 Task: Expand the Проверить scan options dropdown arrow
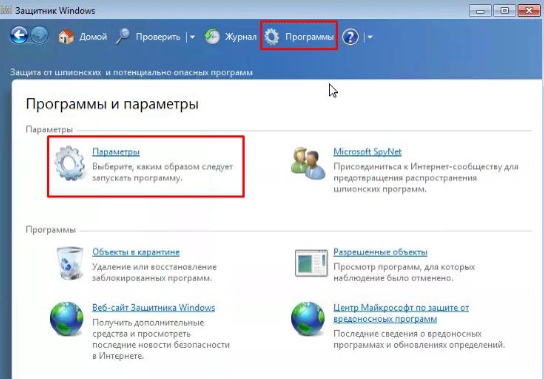192,37
